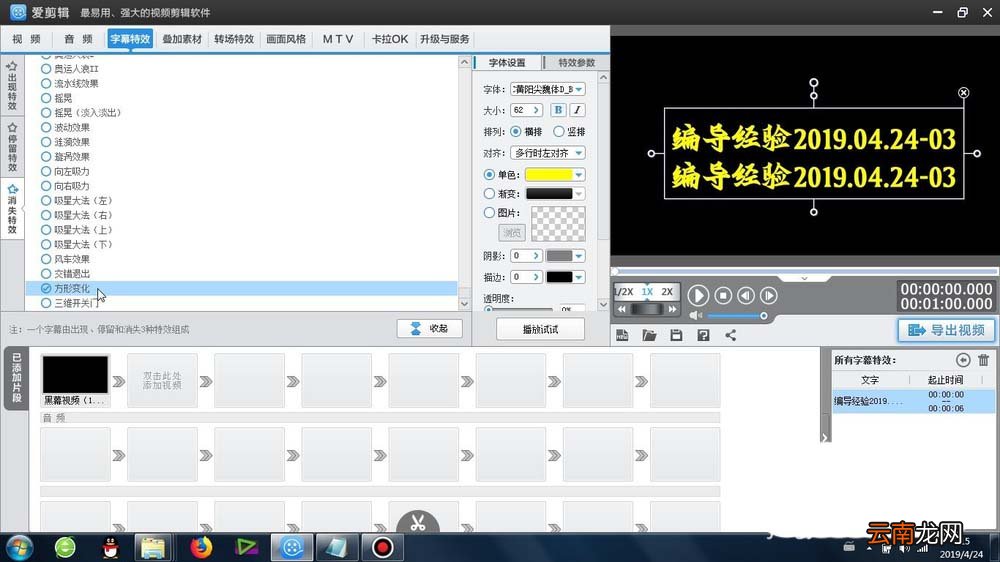The width and height of the screenshot is (1000, 562).
Task: Open the 单色 yellow color dropdown arrow
Action: coord(578,175)
